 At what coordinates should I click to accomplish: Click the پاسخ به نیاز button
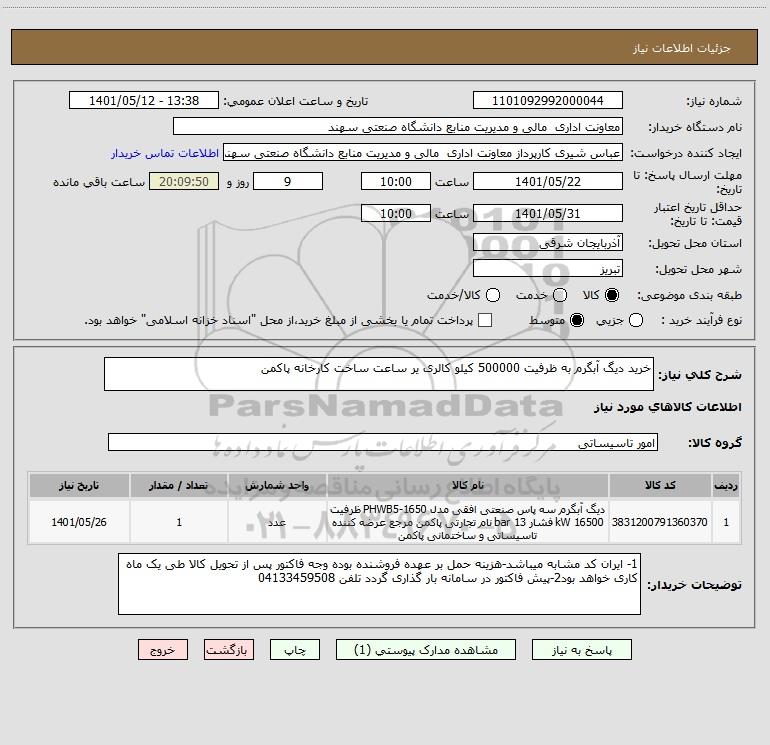coord(581,650)
